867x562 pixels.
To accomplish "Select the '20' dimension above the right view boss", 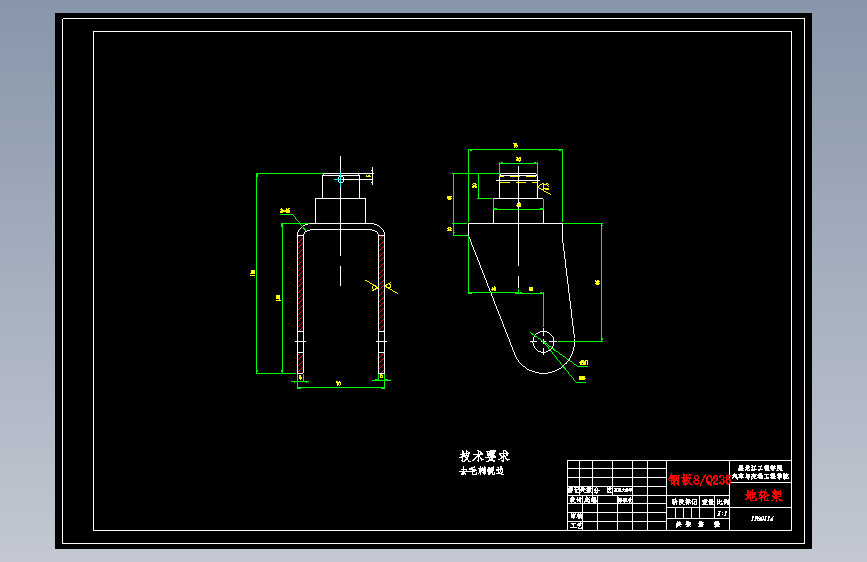I will (x=518, y=159).
